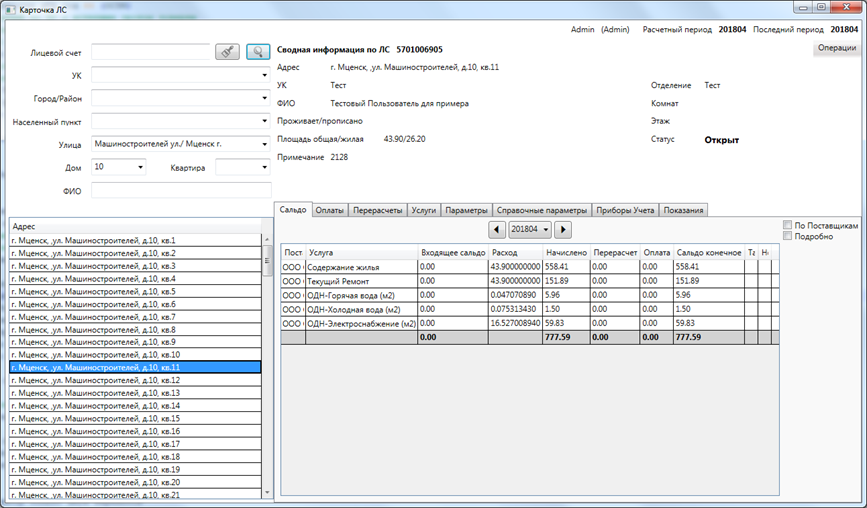Switch to the Показания tab
867x508 pixels.
tap(683, 210)
